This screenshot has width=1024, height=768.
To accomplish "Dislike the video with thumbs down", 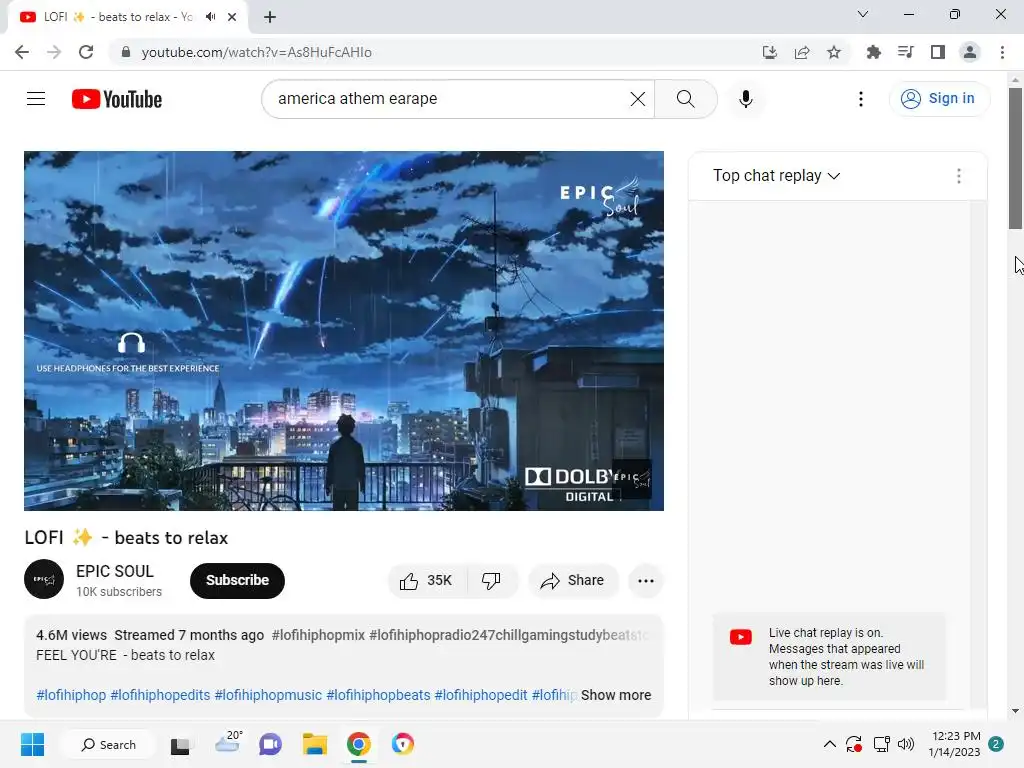I will tap(491, 581).
